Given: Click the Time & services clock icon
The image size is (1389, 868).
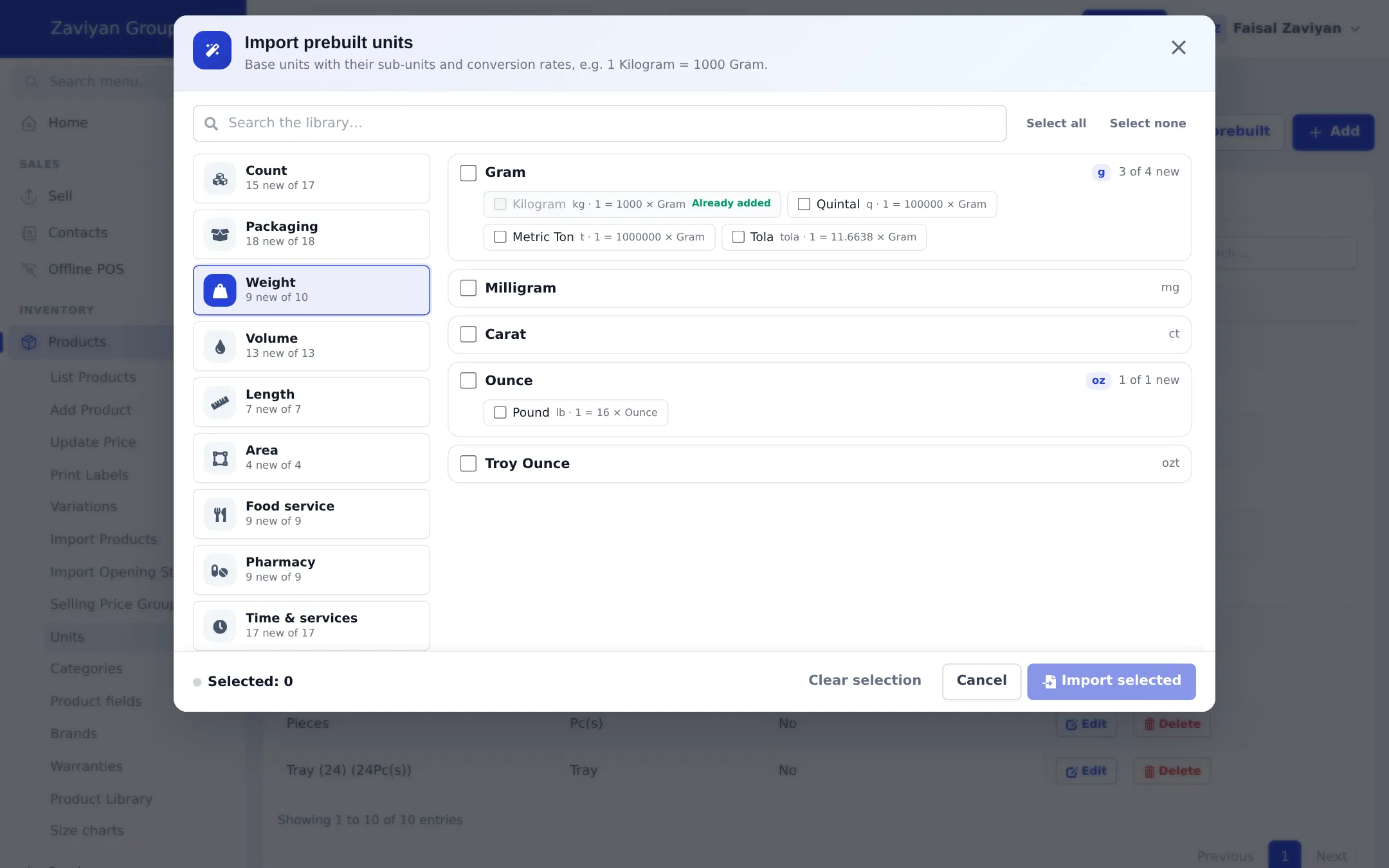Looking at the screenshot, I should (x=220, y=626).
